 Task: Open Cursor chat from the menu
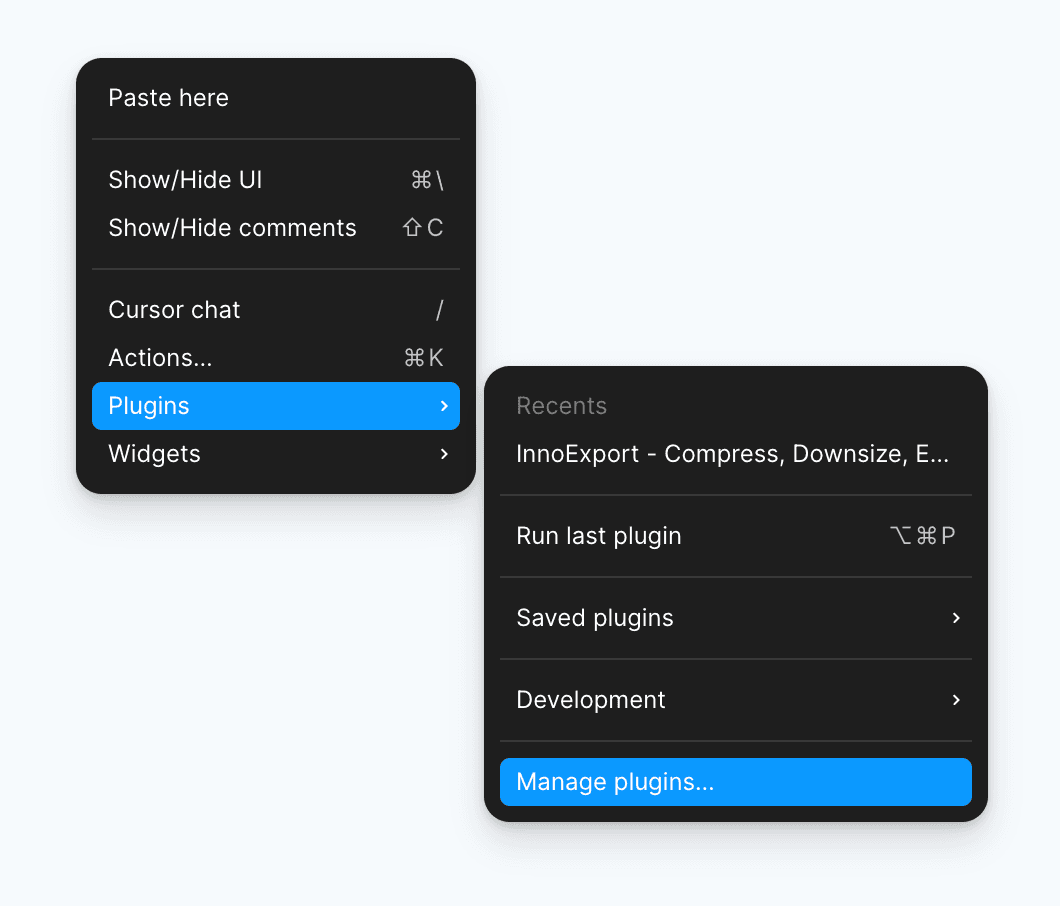[x=276, y=310]
